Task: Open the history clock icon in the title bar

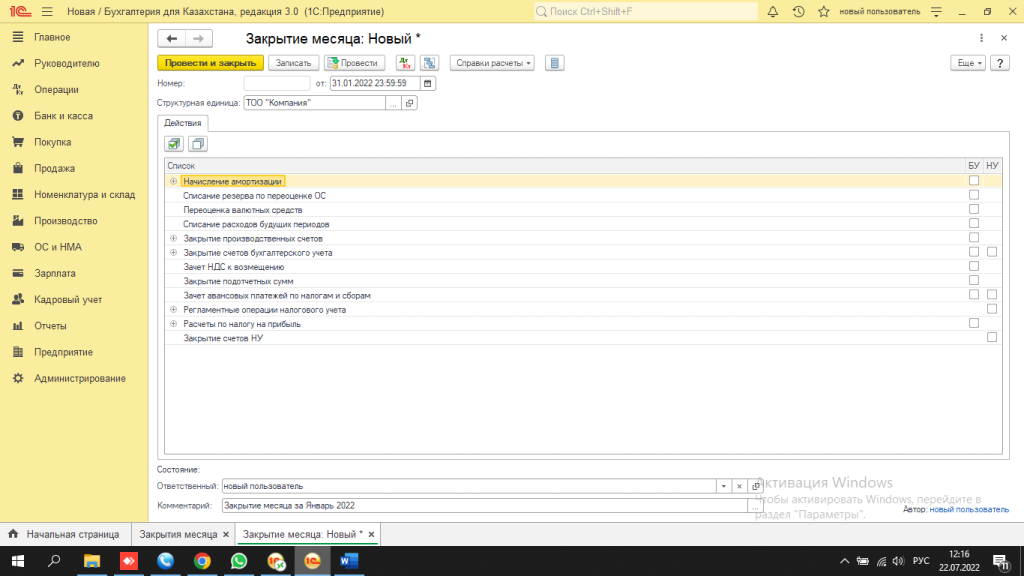Action: click(798, 12)
